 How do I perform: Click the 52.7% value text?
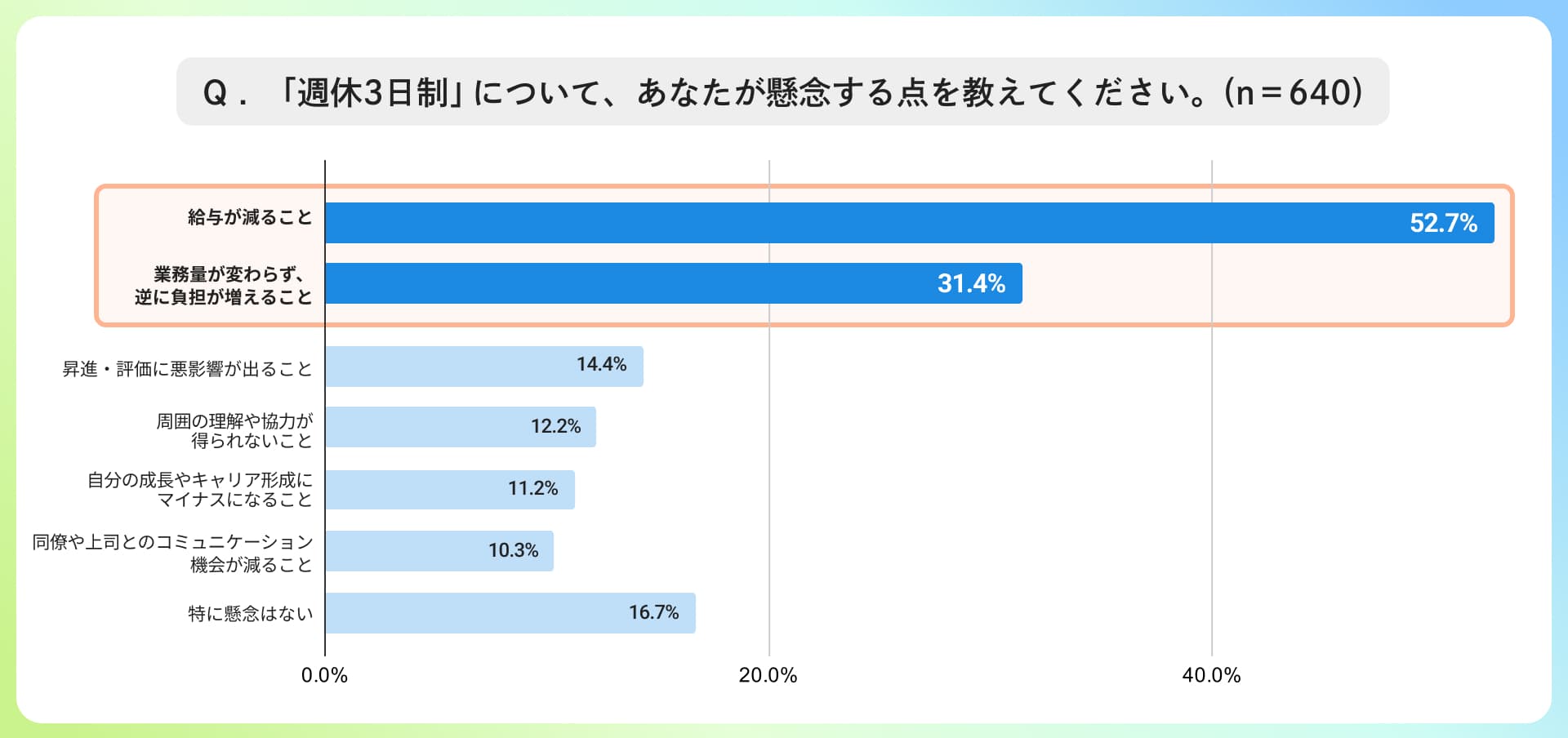(x=1443, y=223)
